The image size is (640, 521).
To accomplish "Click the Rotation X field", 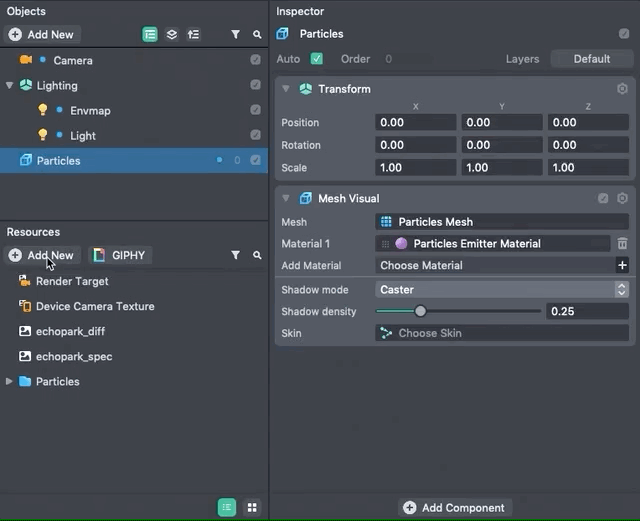I will point(416,145).
